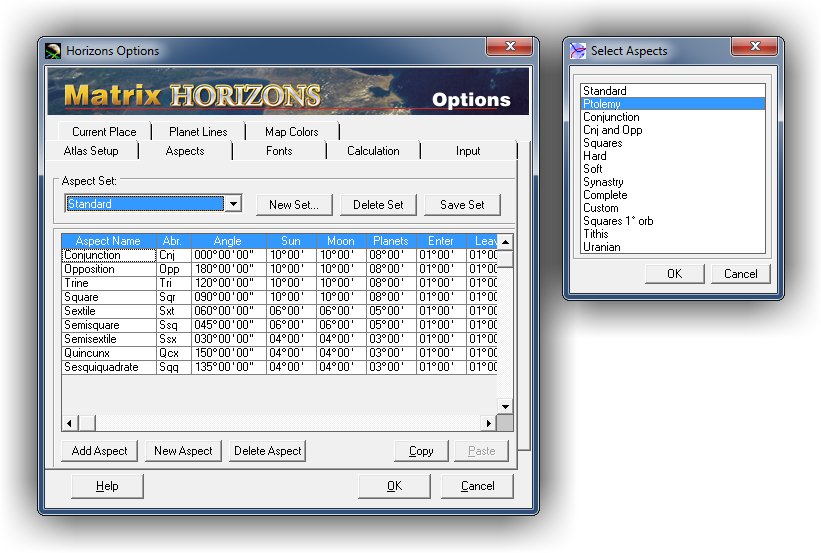Cancel the Horizons Options dialog
The image size is (821, 553).
click(477, 486)
